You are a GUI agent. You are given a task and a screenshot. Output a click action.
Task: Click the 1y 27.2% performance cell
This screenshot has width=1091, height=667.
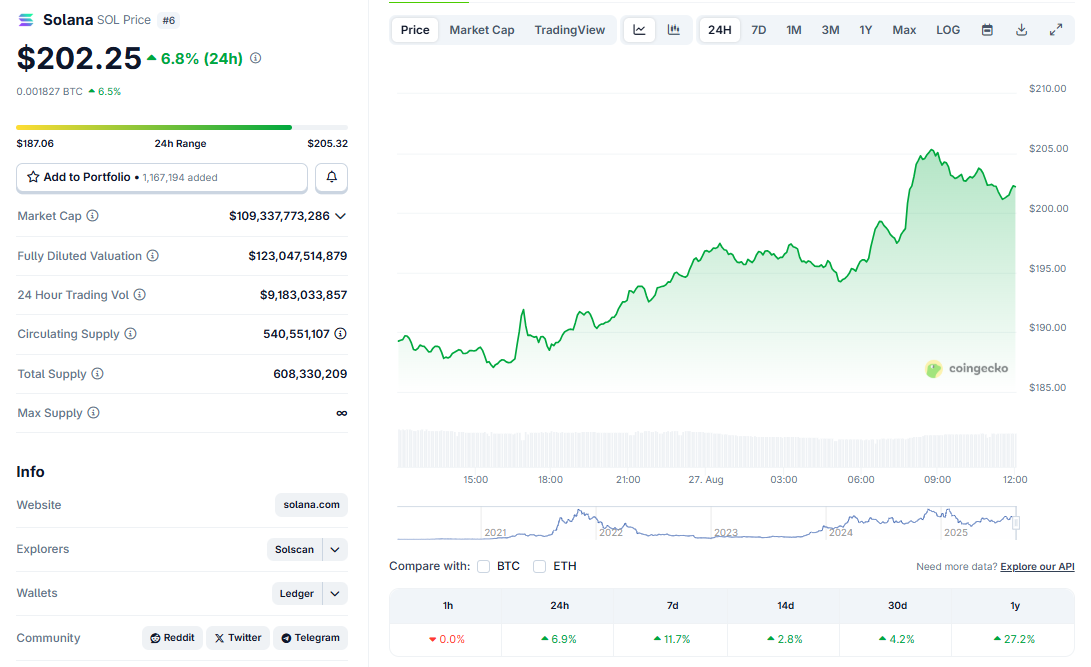click(x=1014, y=639)
